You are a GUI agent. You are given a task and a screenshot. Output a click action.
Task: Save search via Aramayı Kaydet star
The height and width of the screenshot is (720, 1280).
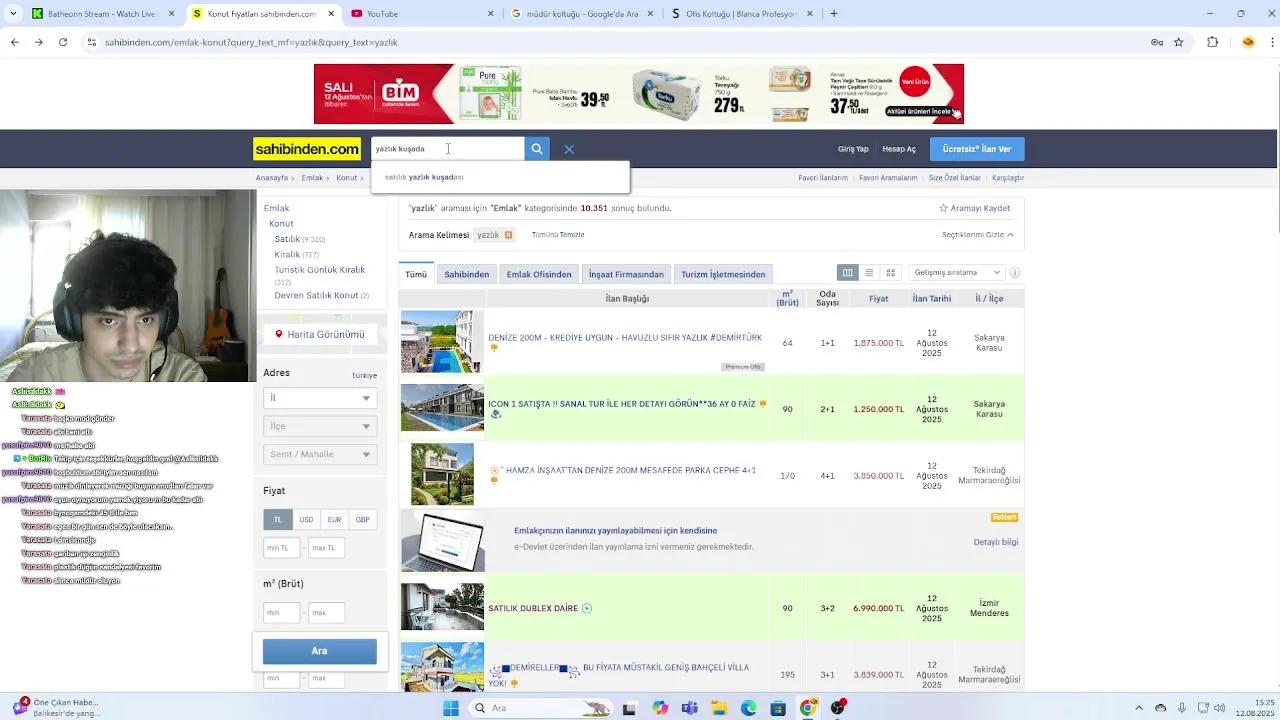(975, 208)
